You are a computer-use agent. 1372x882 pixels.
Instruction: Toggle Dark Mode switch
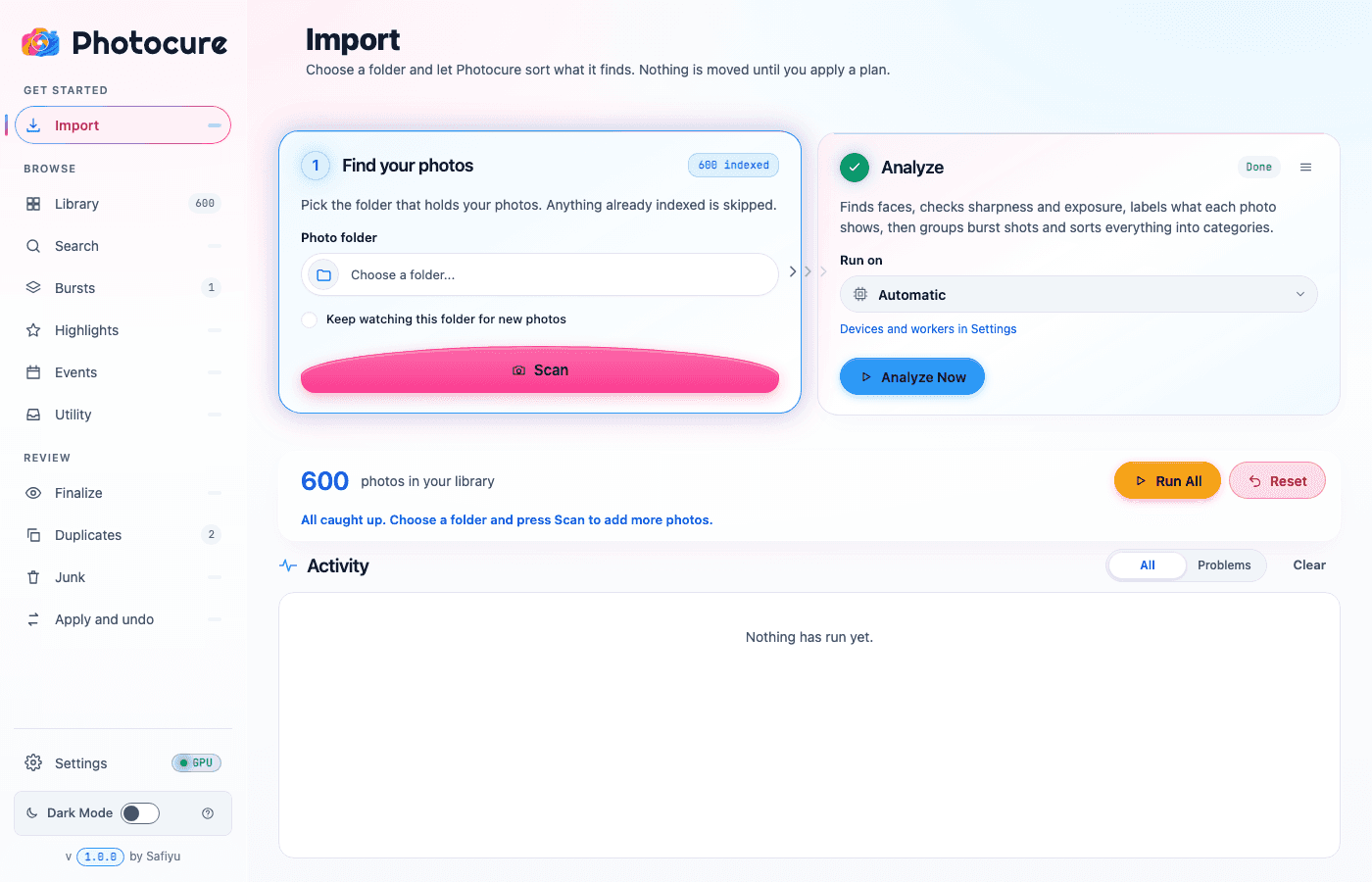[140, 813]
